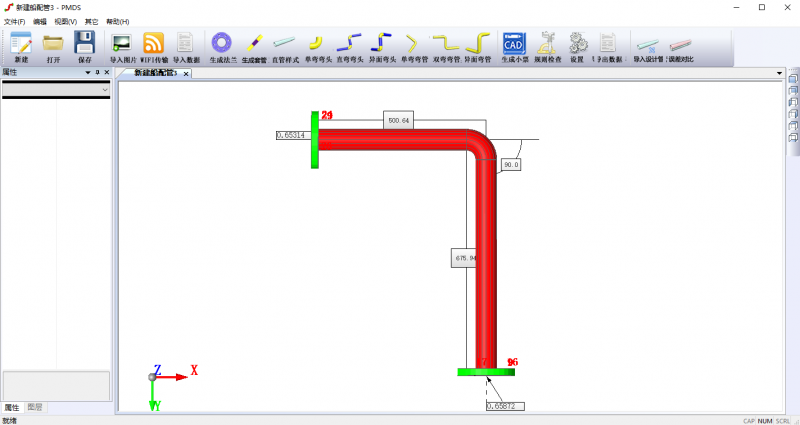This screenshot has width=800, height=425.
Task: Open a file with 打开 icon
Action: tap(53, 43)
